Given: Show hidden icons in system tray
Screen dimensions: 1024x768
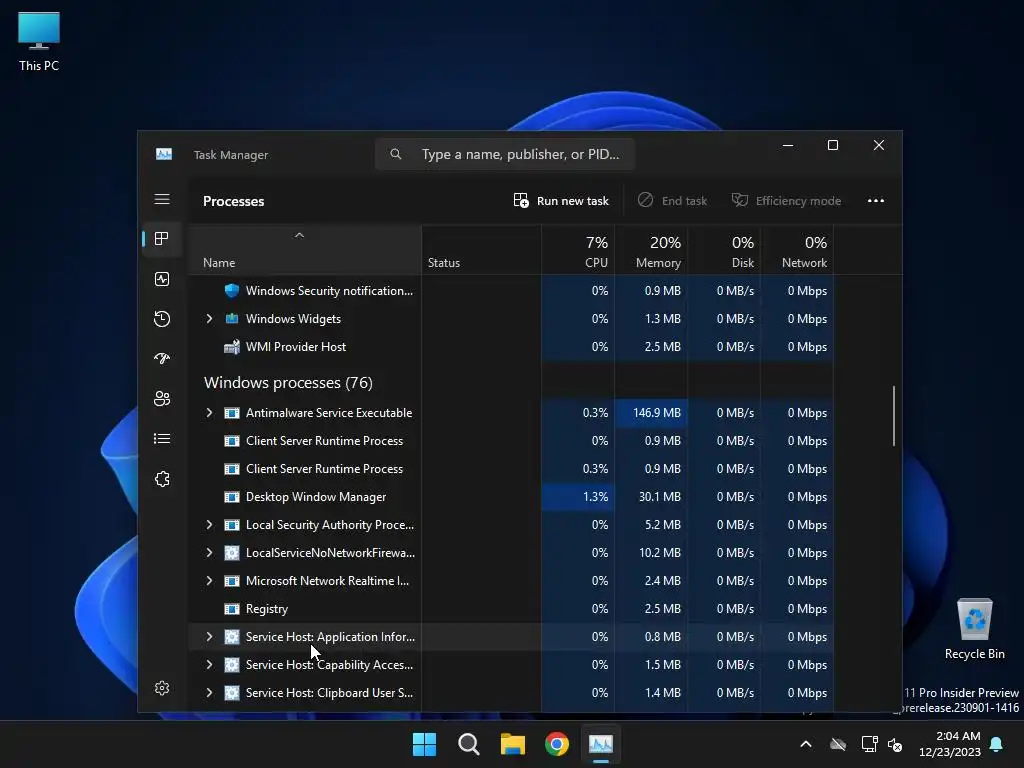Looking at the screenshot, I should click(806, 744).
